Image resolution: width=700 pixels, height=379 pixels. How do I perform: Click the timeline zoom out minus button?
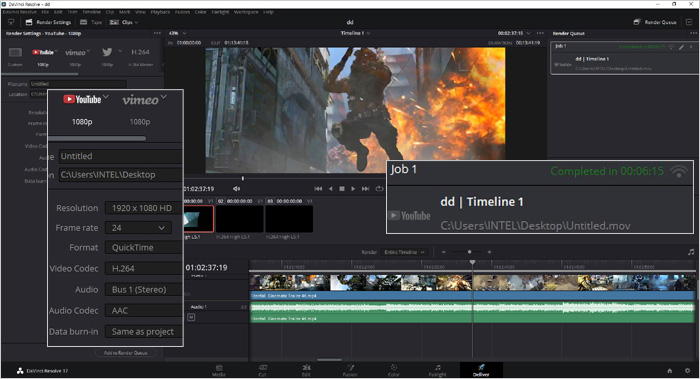click(x=443, y=252)
